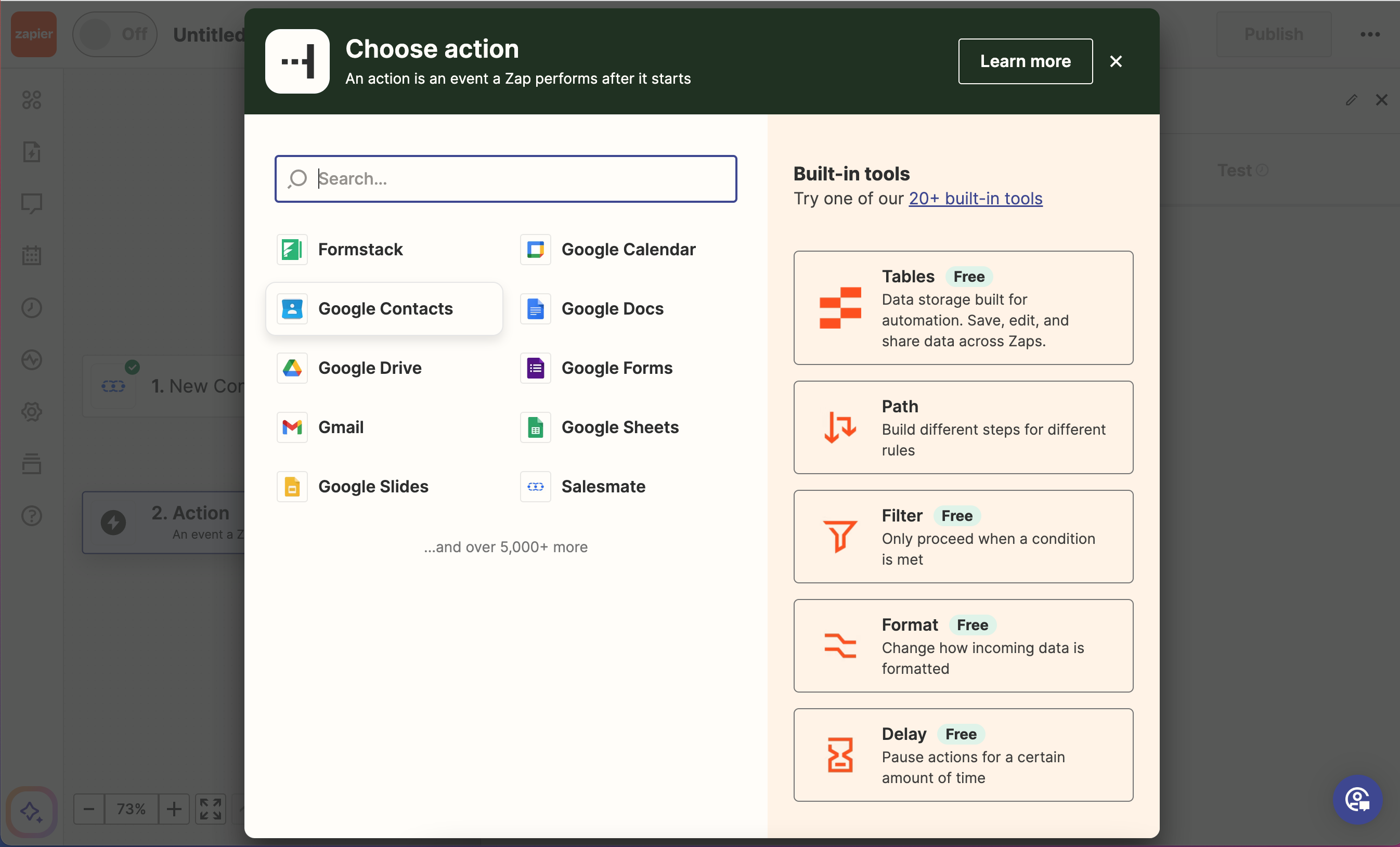Select the Formstack label
This screenshot has height=847, width=1400.
click(x=360, y=250)
